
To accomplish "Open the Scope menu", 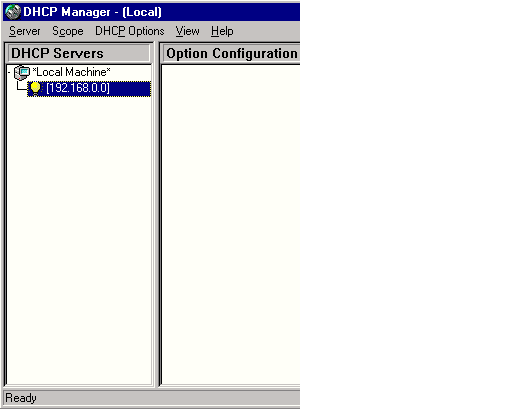I will pos(68,31).
